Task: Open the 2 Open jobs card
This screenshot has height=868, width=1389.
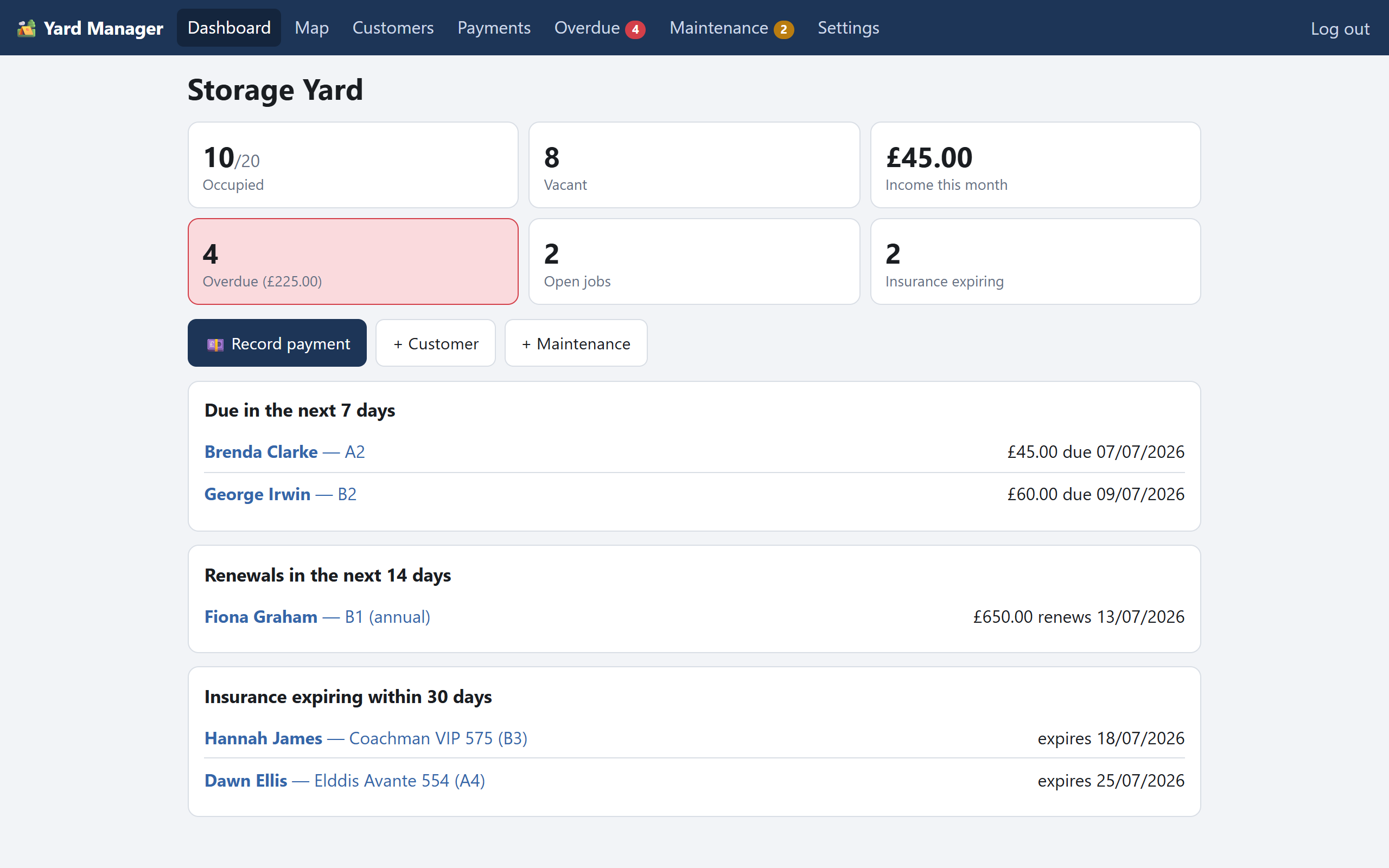Action: click(x=694, y=261)
